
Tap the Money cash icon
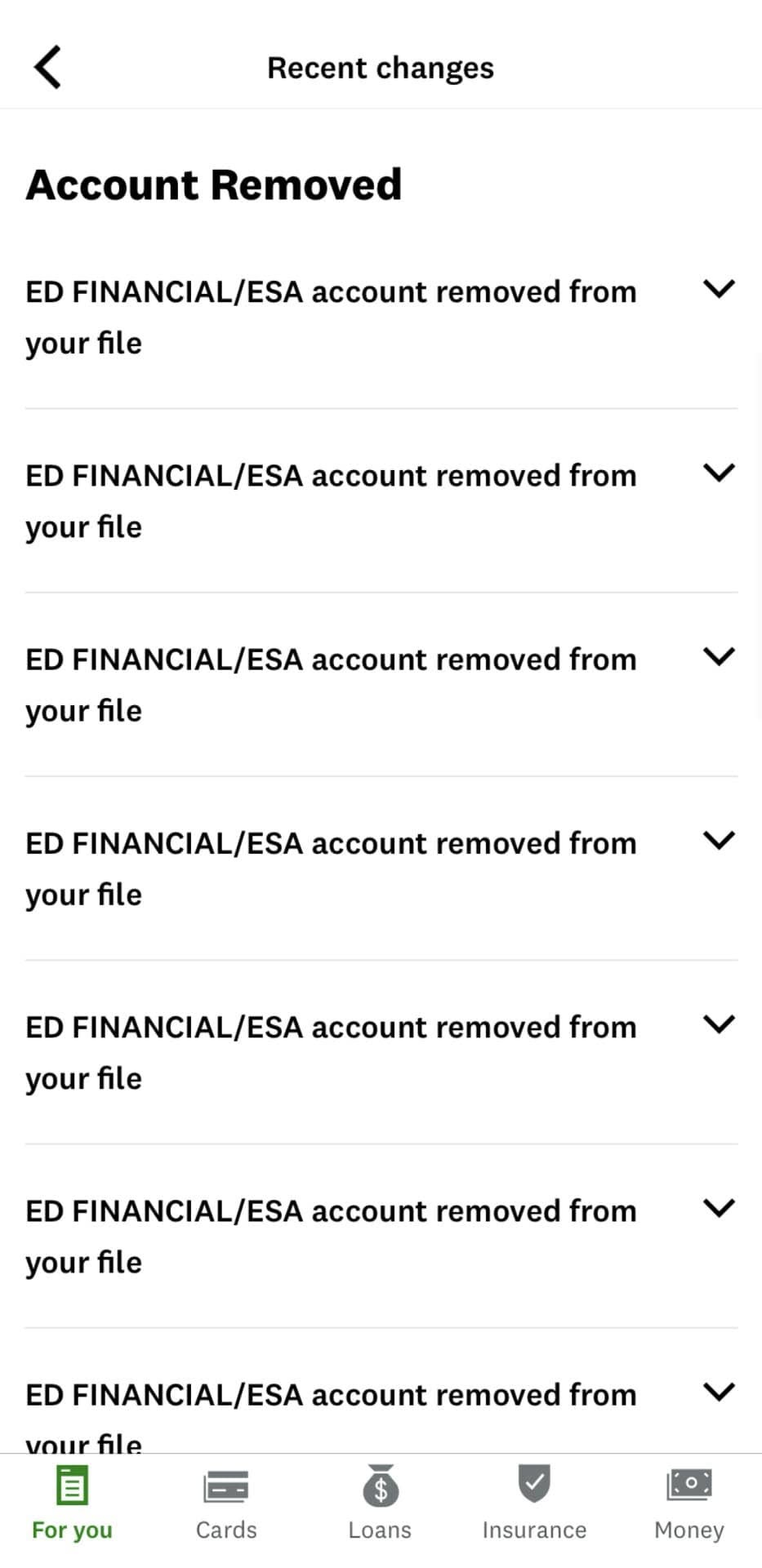click(x=689, y=1484)
